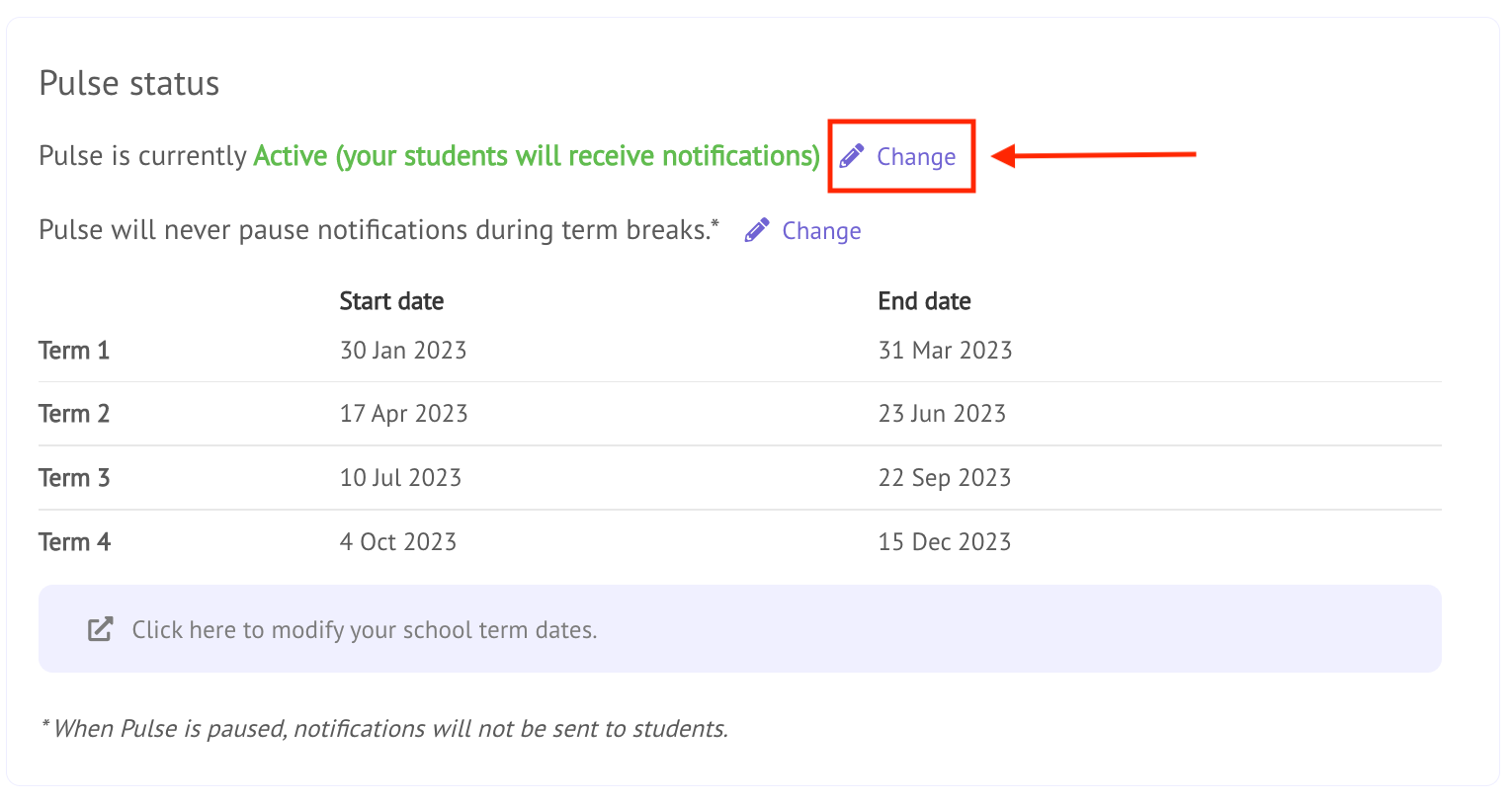This screenshot has width=1512, height=802.
Task: Click the 31 Mar 2023 end date
Action: 945,351
